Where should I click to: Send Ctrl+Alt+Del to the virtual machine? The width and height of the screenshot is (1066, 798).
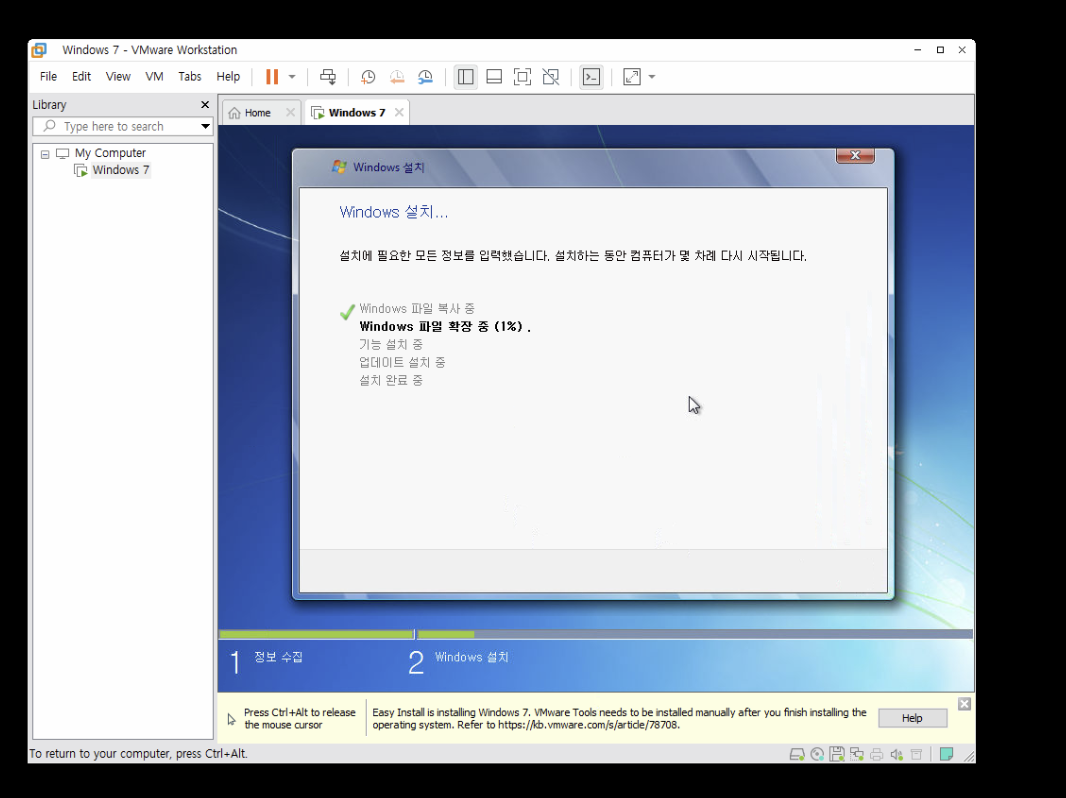pos(328,77)
